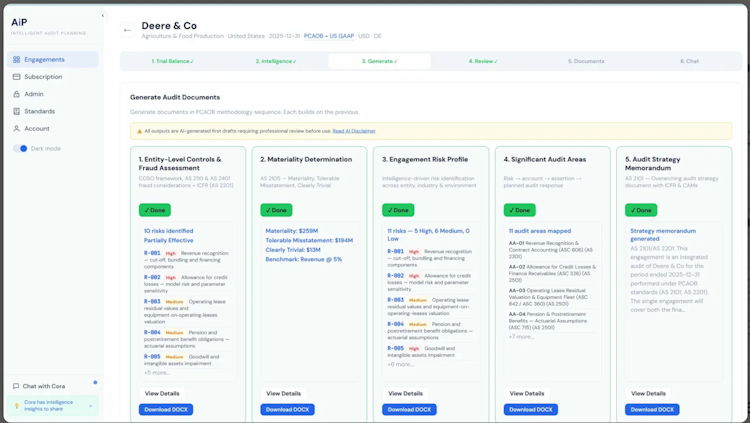750x423 pixels.
Task: Open the Admin section
Action: pyautogui.click(x=53, y=94)
